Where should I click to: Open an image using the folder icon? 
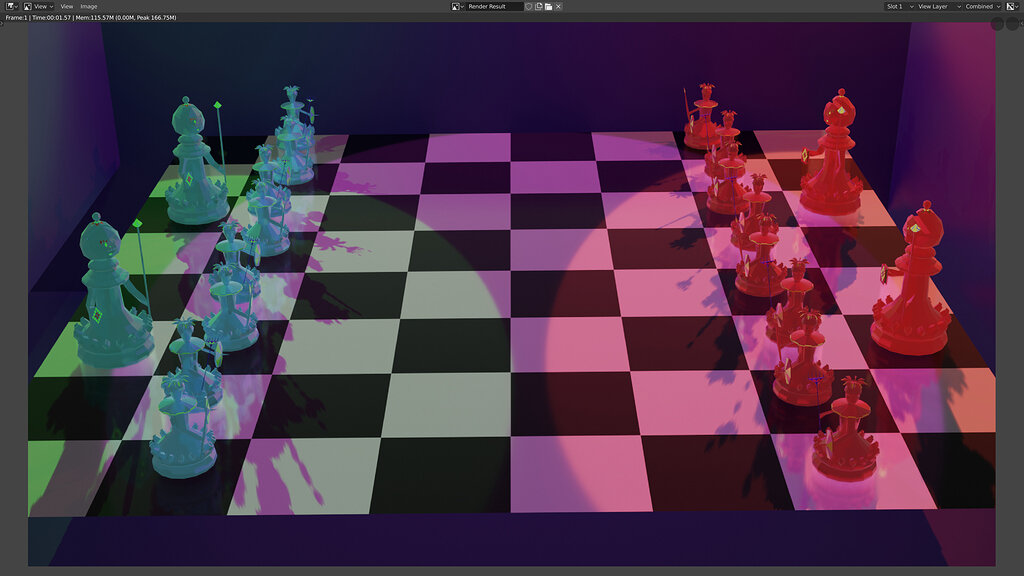pyautogui.click(x=549, y=6)
